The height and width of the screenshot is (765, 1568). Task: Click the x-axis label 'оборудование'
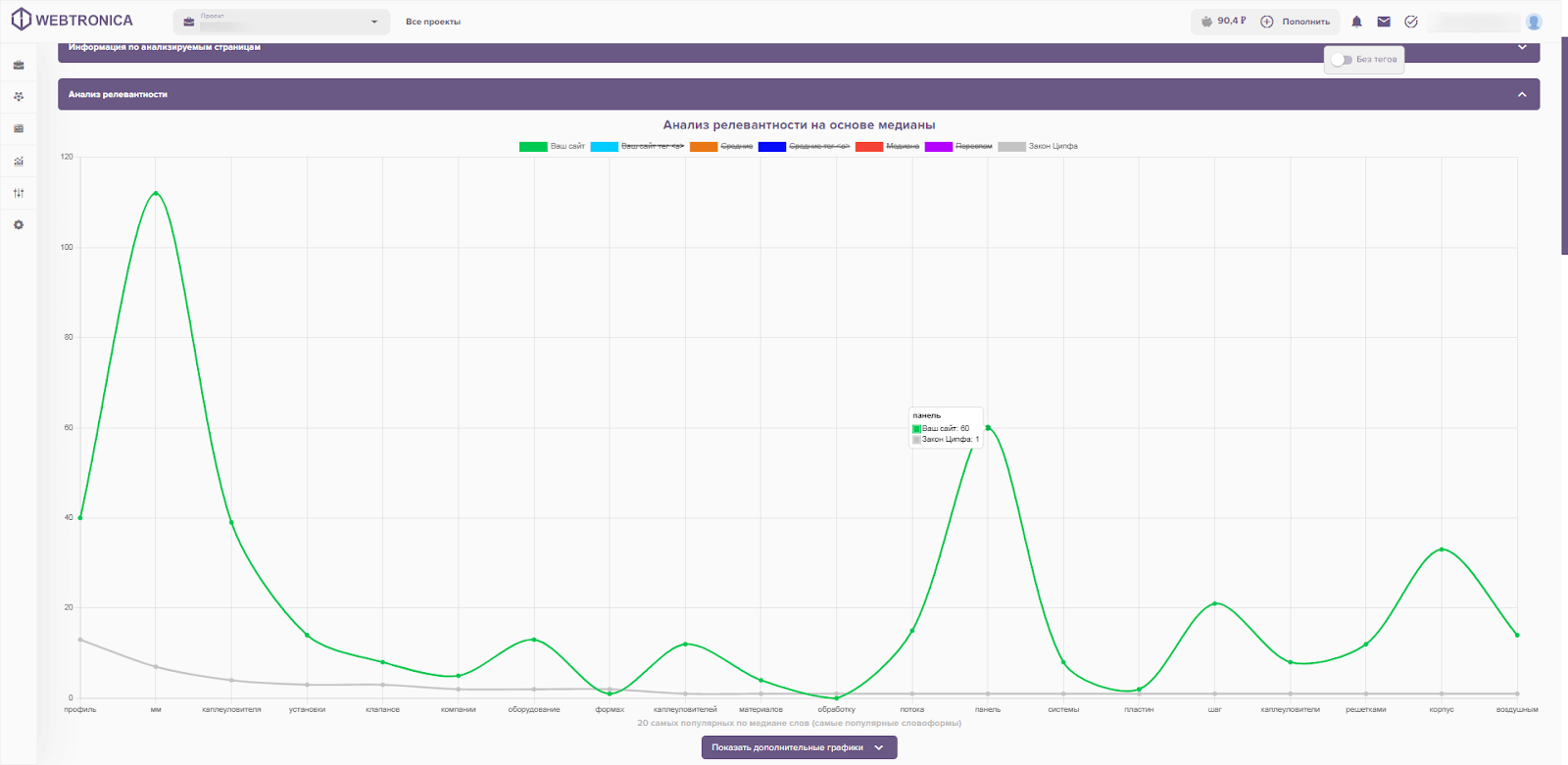pos(534,709)
